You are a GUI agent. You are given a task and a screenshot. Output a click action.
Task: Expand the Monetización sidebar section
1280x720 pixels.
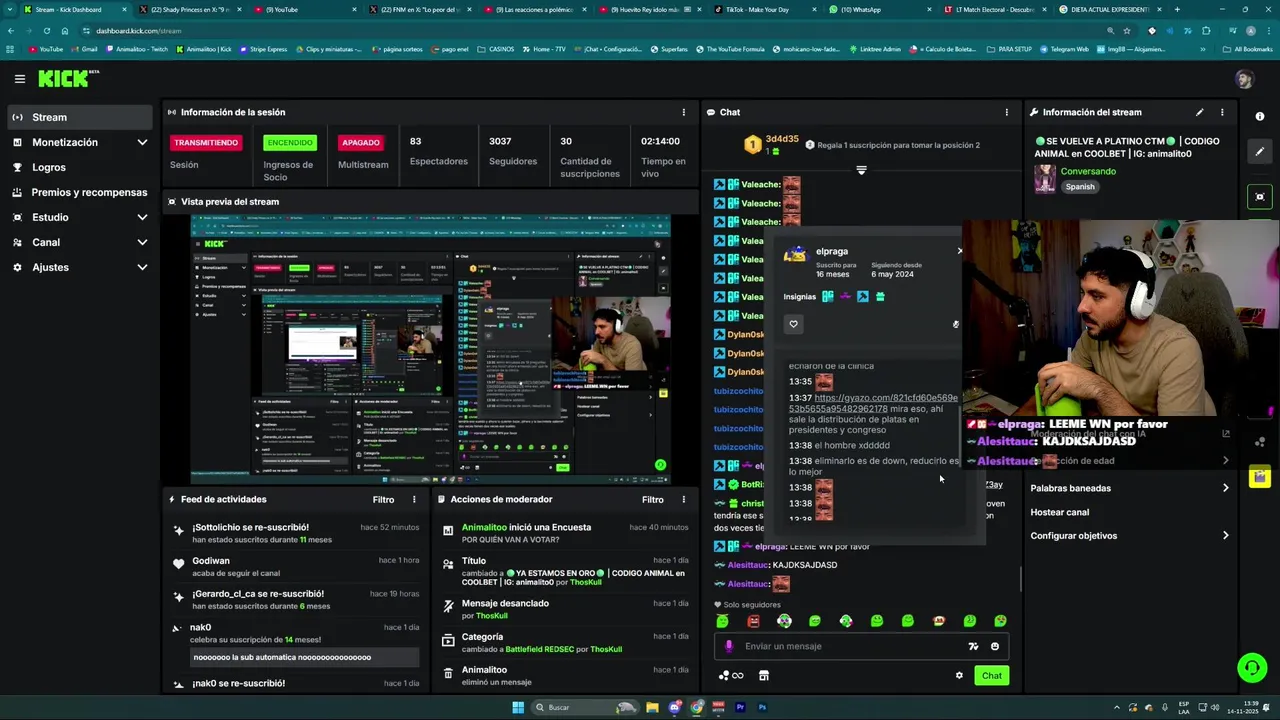point(142,142)
